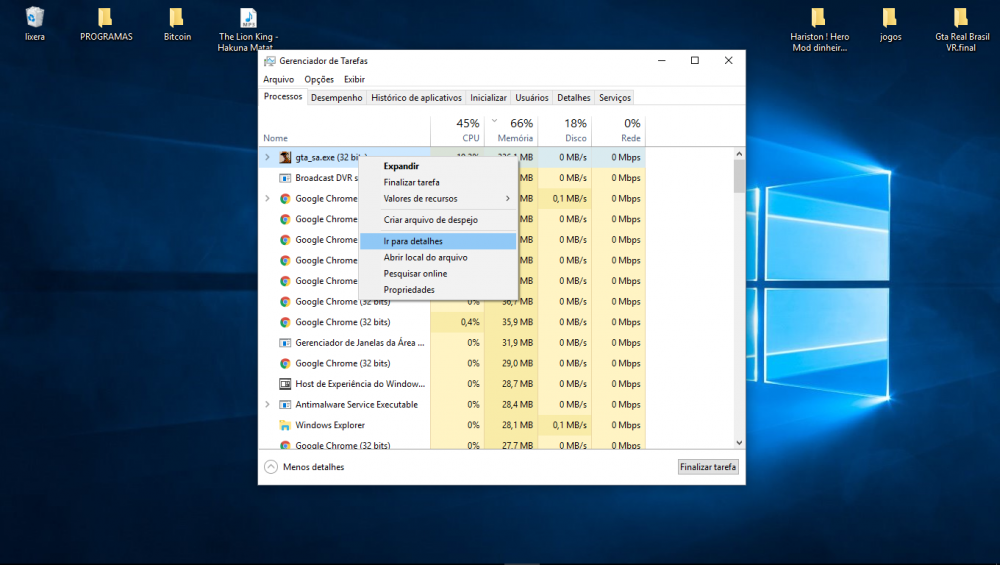Screen dimensions: 1000x565
Task: Click the Finalizar tarefa button at bottom
Action: pos(708,467)
